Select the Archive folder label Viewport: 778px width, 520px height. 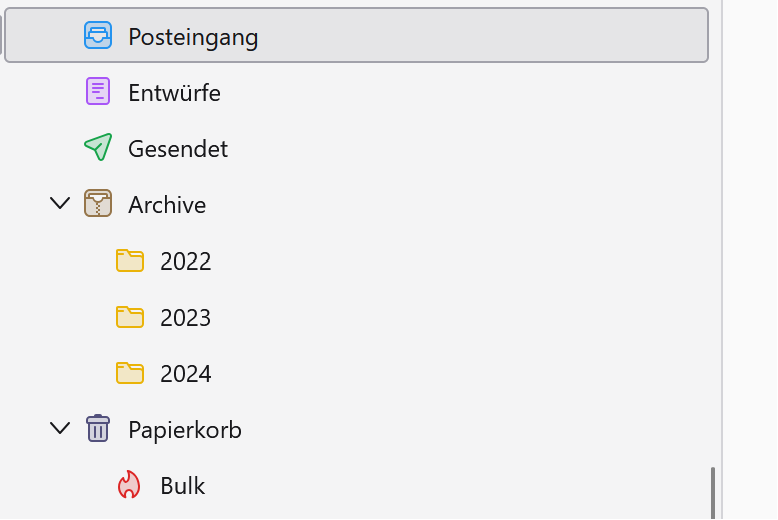pyautogui.click(x=167, y=205)
